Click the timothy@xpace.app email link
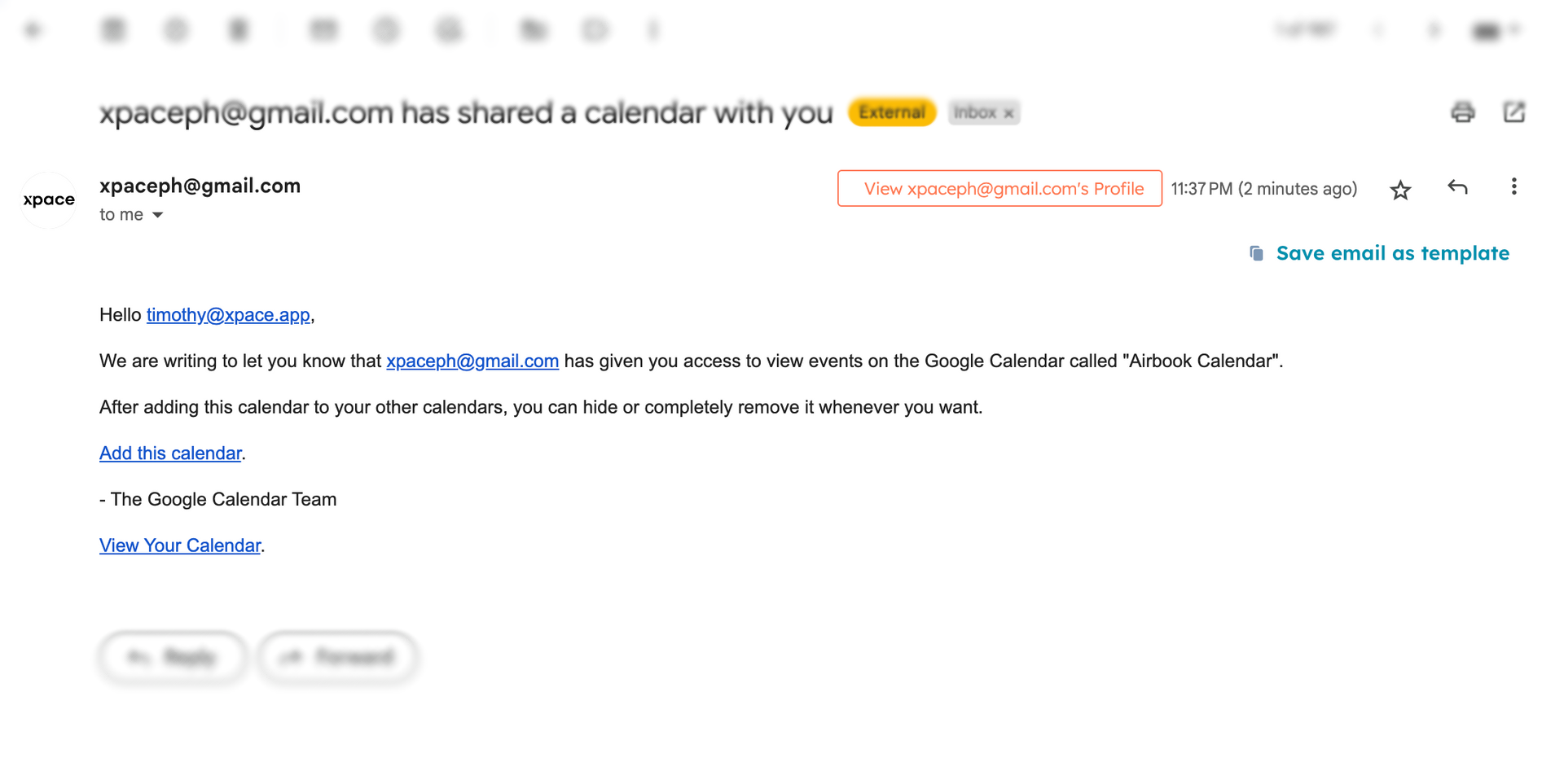 (228, 315)
